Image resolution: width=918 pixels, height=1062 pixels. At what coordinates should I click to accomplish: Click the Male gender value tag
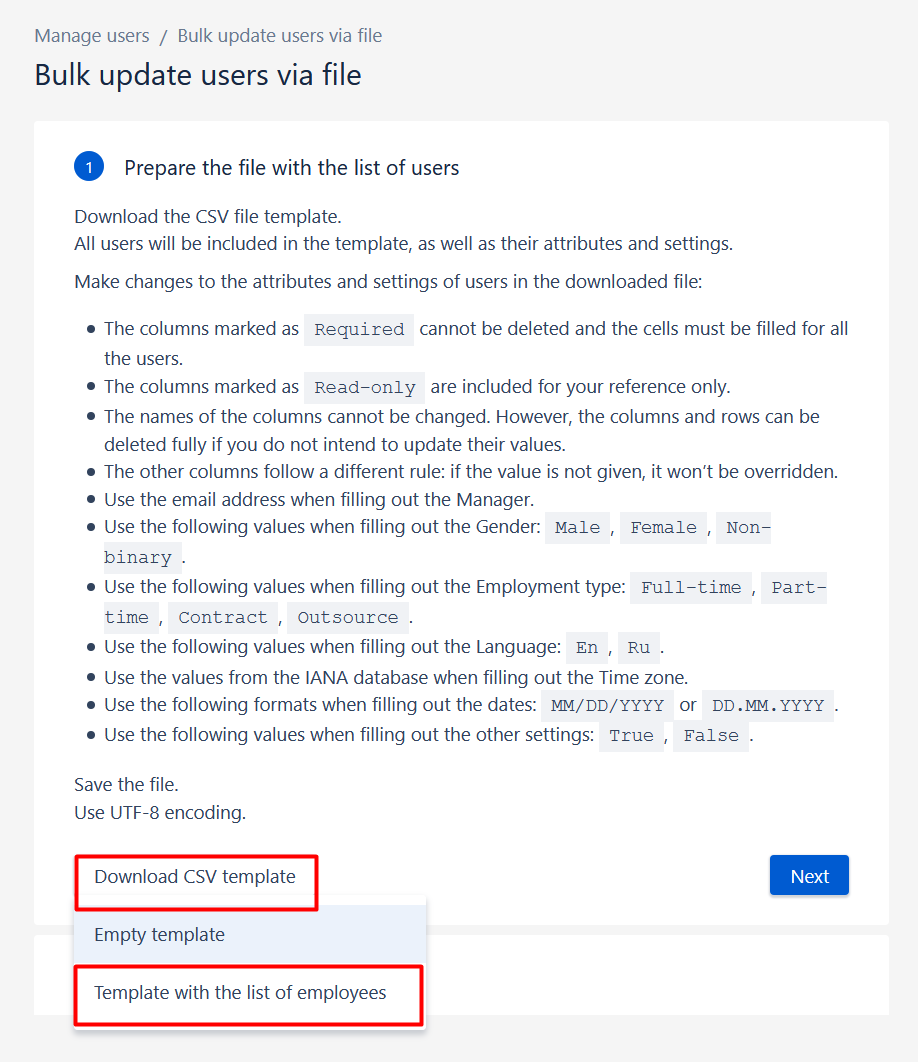point(577,528)
